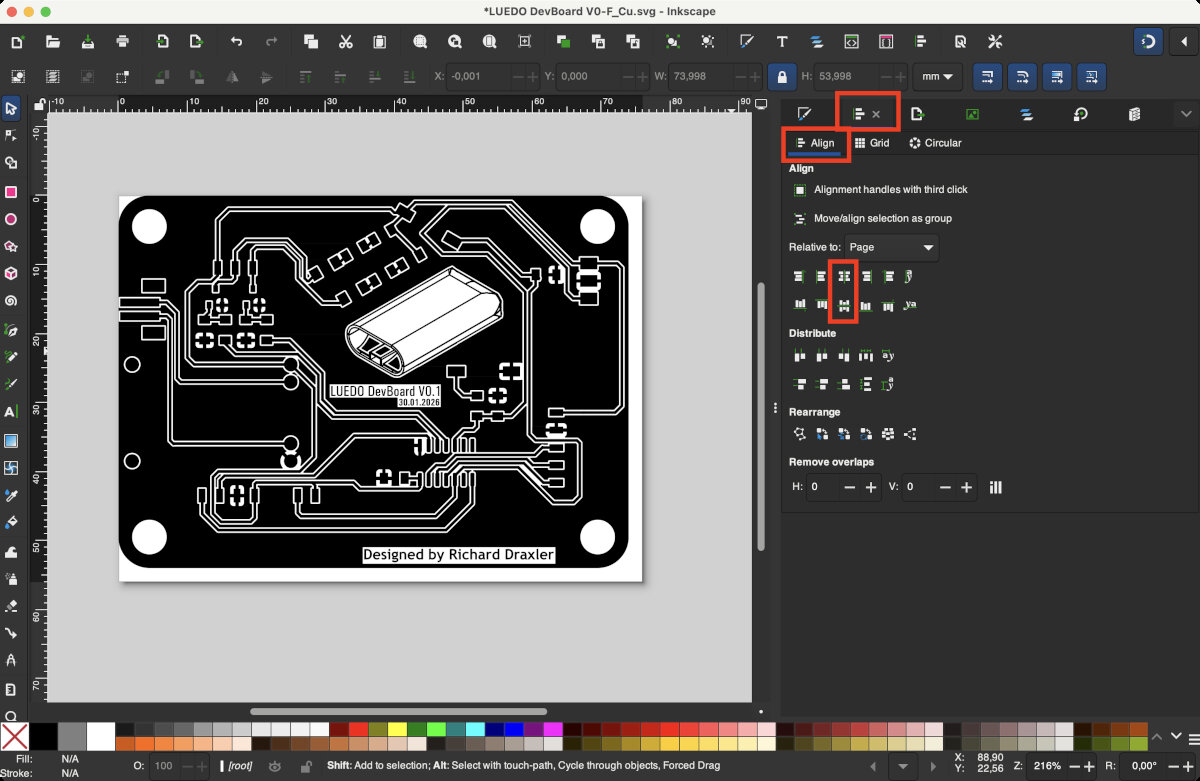The width and height of the screenshot is (1200, 781).
Task: Open the Export dock tab
Action: tap(916, 115)
